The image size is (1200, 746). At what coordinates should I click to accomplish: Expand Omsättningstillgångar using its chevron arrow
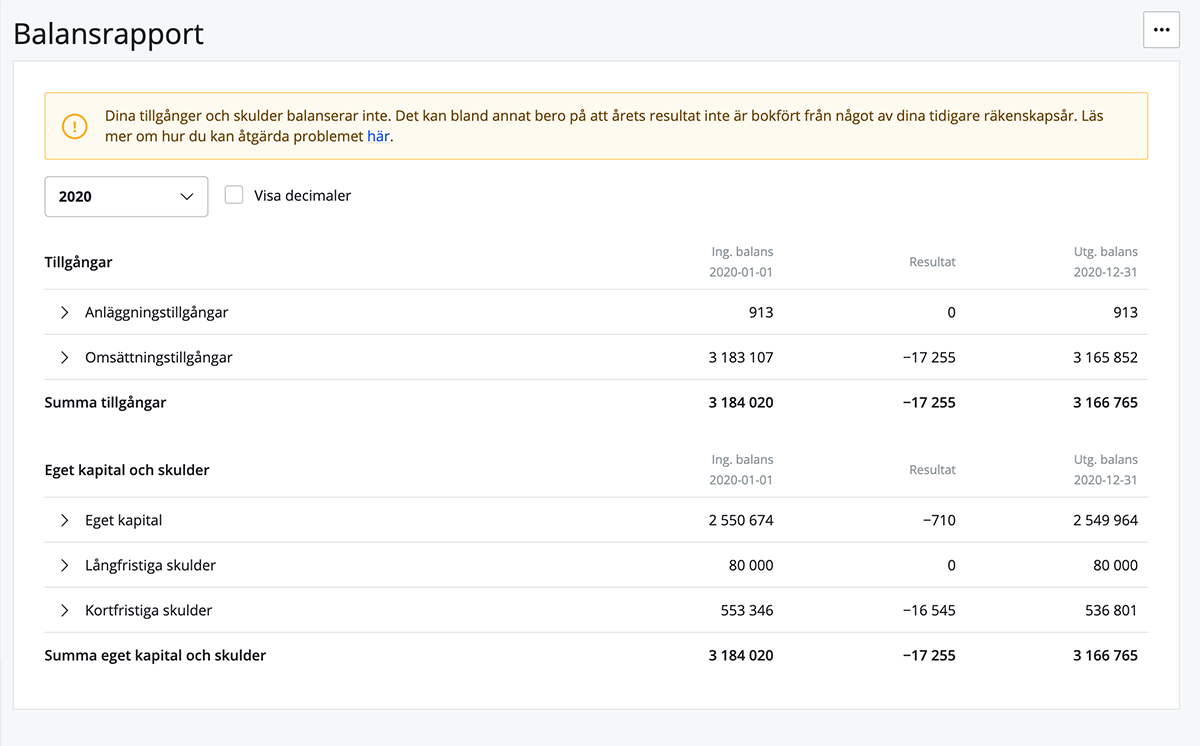click(65, 357)
